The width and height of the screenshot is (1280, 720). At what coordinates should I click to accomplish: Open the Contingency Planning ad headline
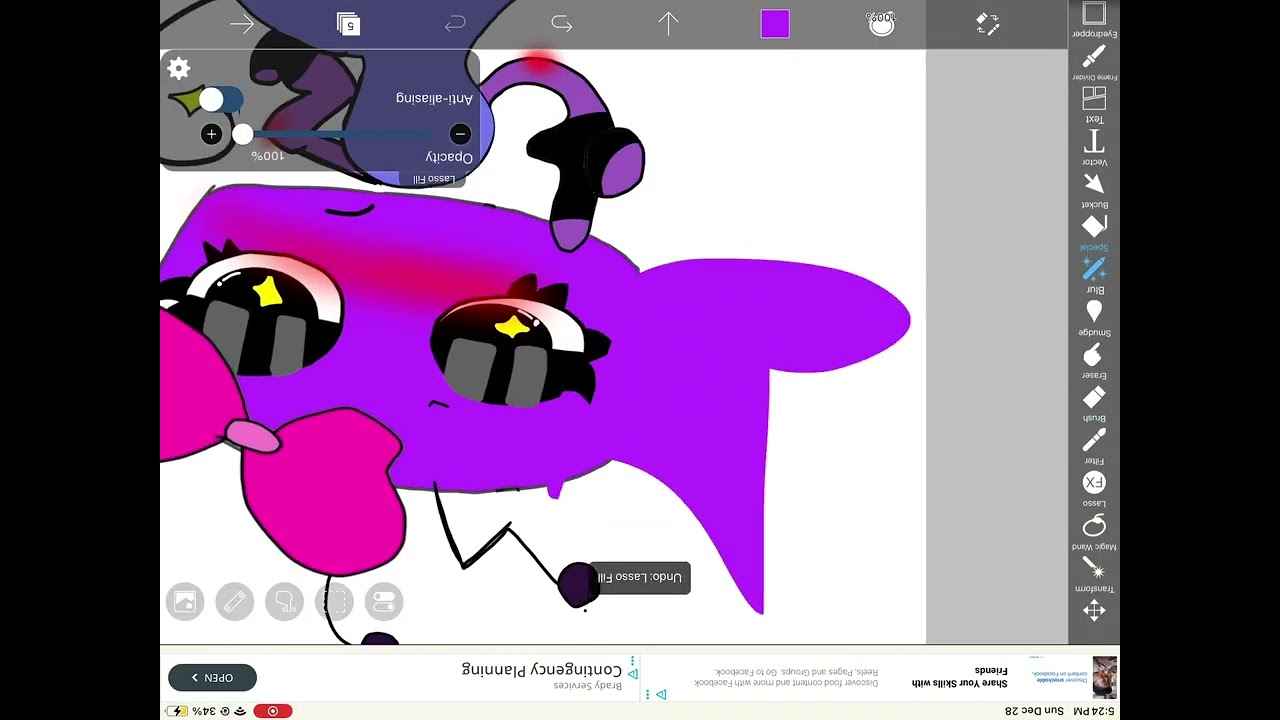(x=542, y=669)
